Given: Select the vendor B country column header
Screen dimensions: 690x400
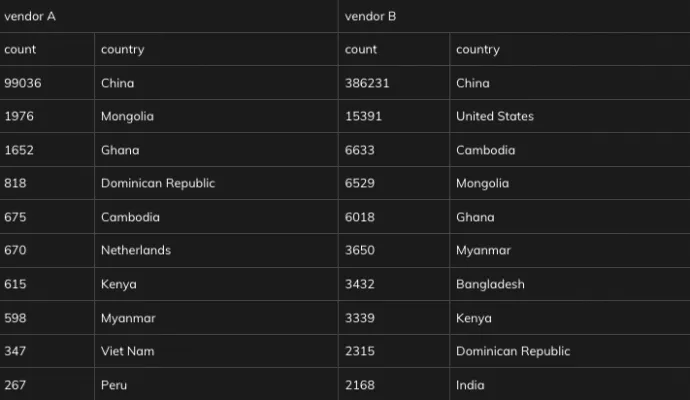Looking at the screenshot, I should pyautogui.click(x=570, y=49).
